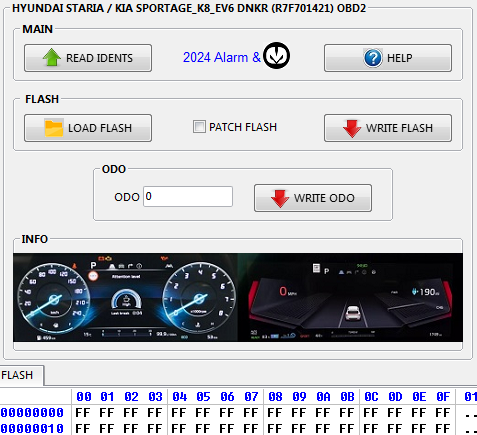Click the black circular download logo

click(x=276, y=56)
